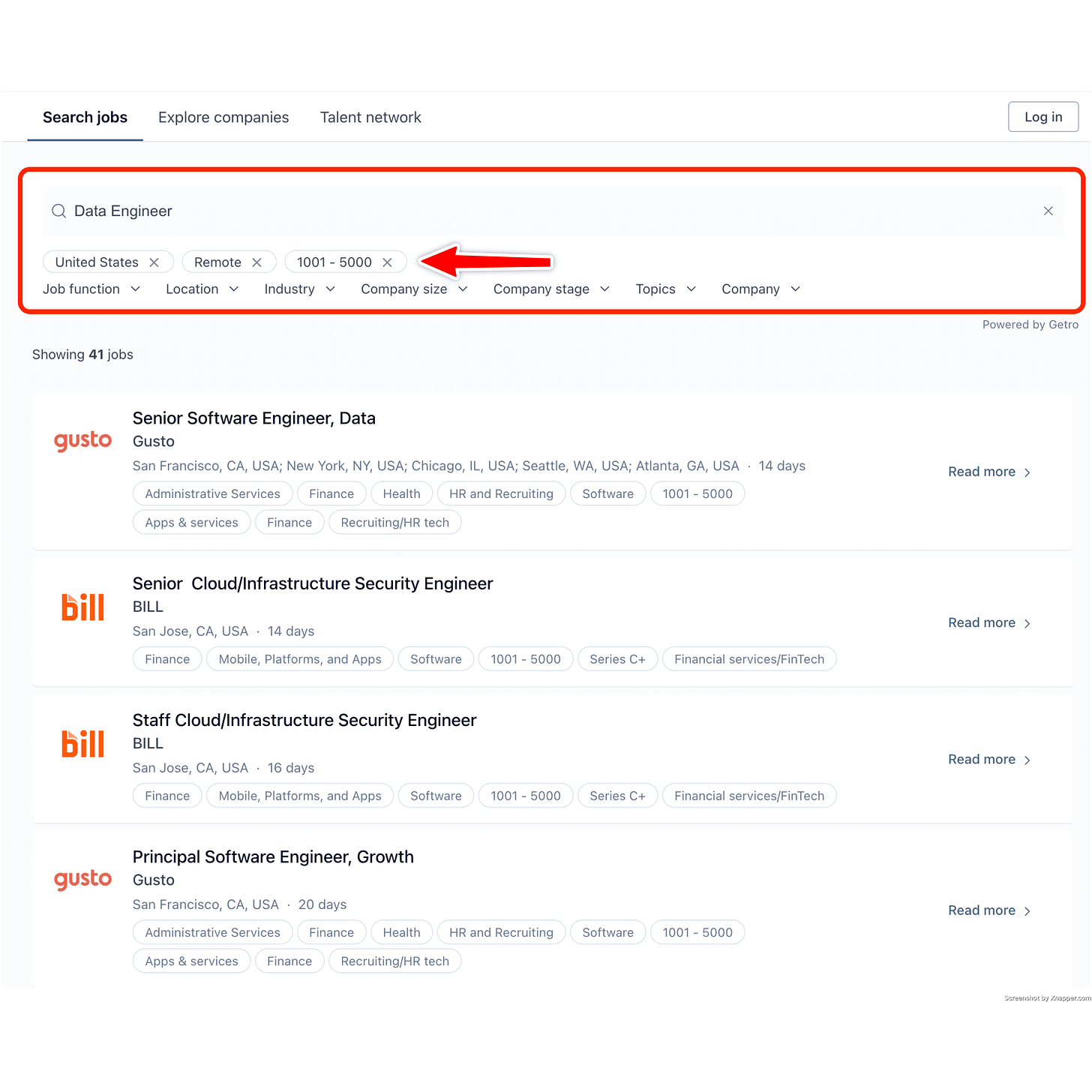The height and width of the screenshot is (1092, 1092).
Task: Open the Principal Software Engineer, Growth title
Action: [273, 856]
